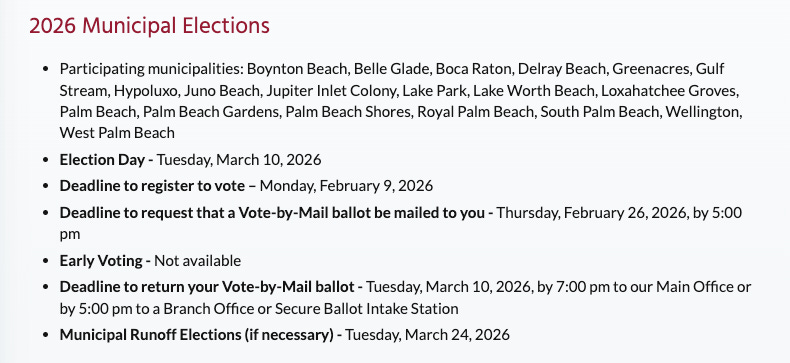Click Thursday, February 26, 2026 date text
790x363 pixels.
coord(592,213)
